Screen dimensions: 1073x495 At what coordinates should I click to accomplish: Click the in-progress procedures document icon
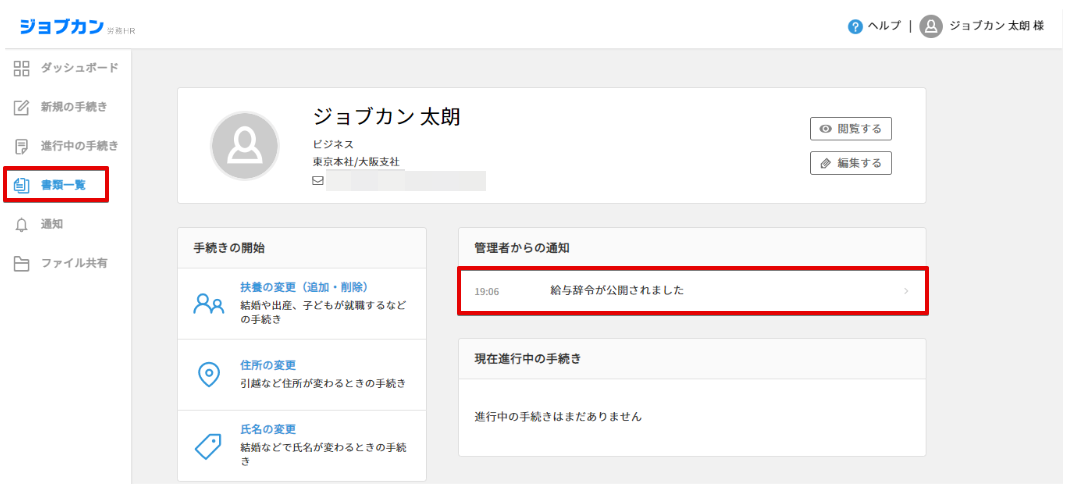pyautogui.click(x=22, y=146)
